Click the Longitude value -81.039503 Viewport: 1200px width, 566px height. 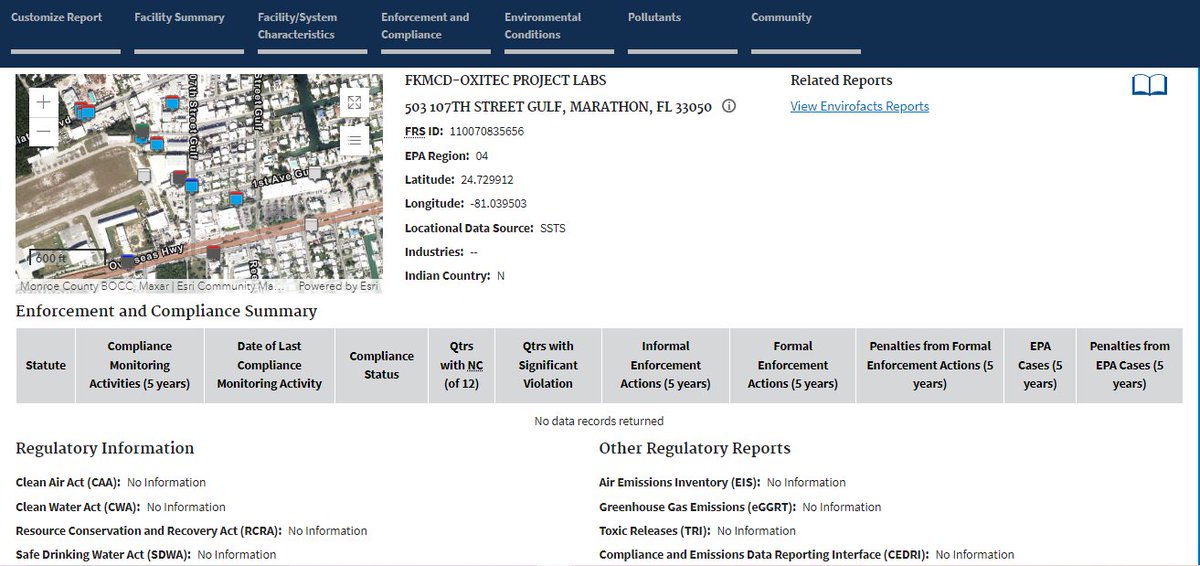(x=498, y=204)
